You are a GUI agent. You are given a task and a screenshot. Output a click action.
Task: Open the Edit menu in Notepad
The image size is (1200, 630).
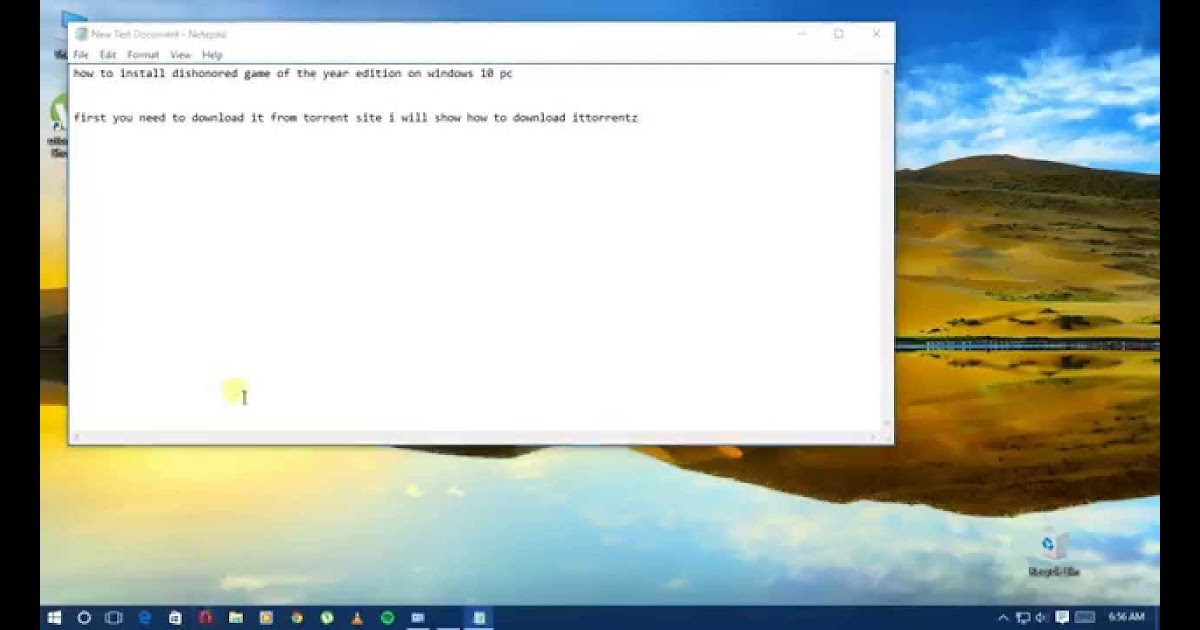click(107, 55)
